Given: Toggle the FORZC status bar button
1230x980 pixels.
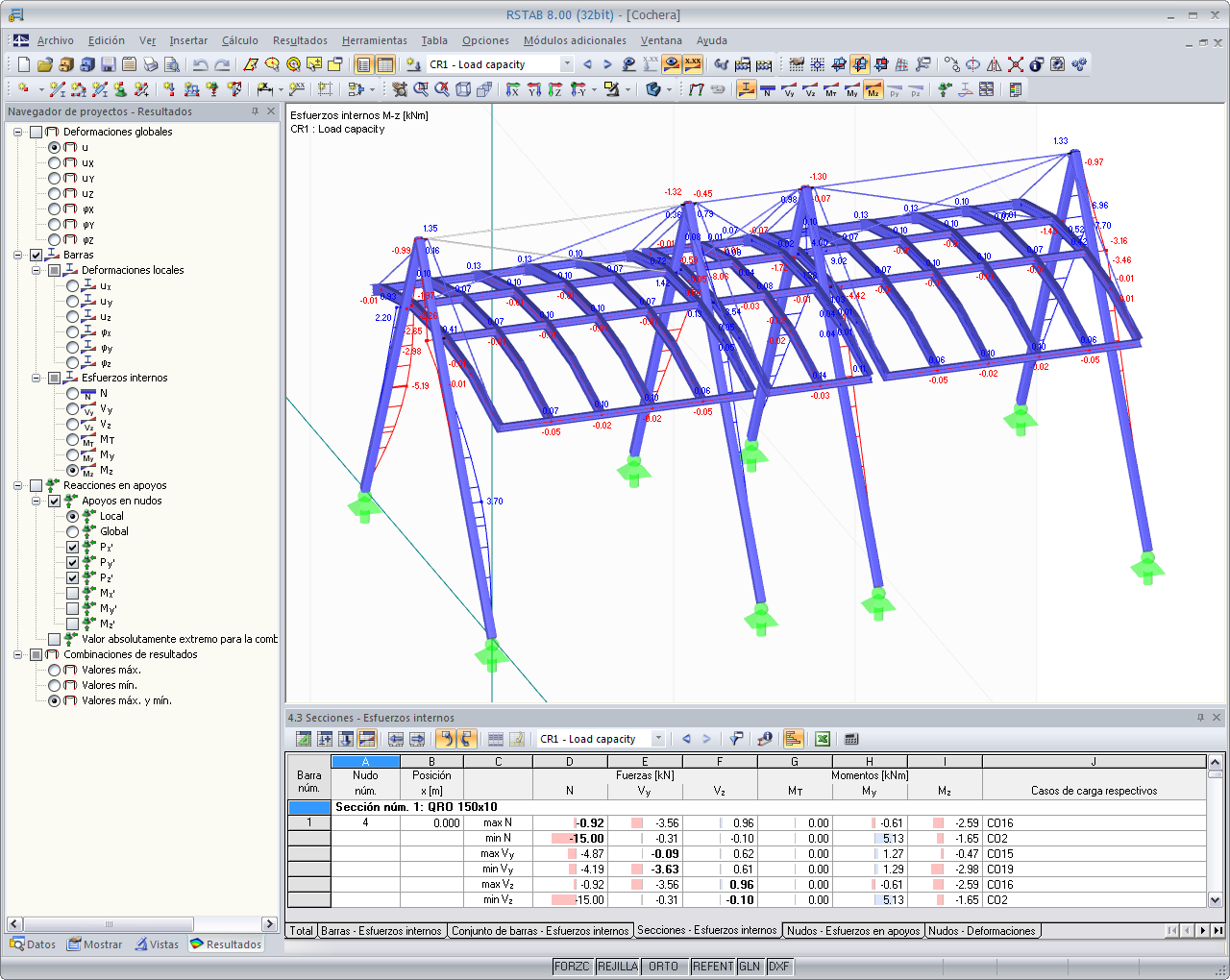Looking at the screenshot, I should [x=573, y=967].
